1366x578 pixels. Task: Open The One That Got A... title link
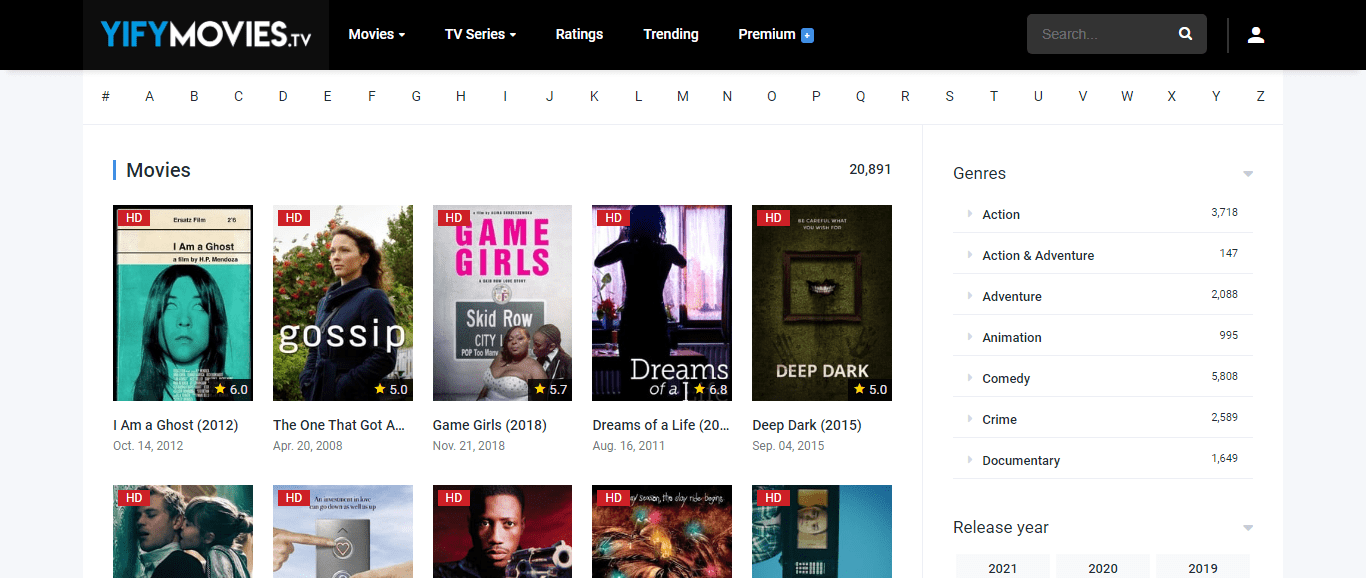tap(339, 425)
